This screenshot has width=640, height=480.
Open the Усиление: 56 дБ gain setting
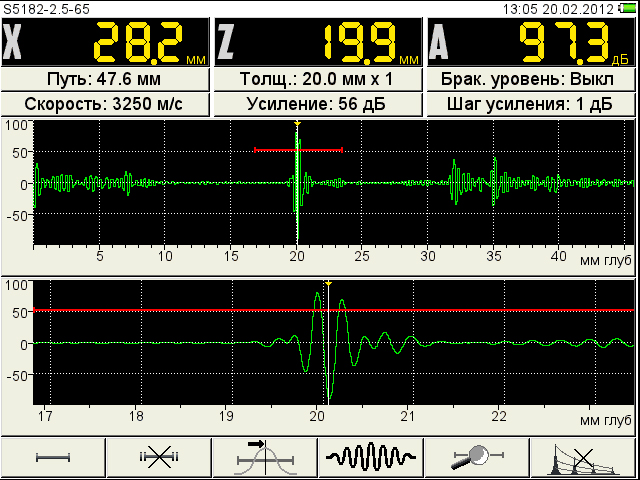point(318,105)
